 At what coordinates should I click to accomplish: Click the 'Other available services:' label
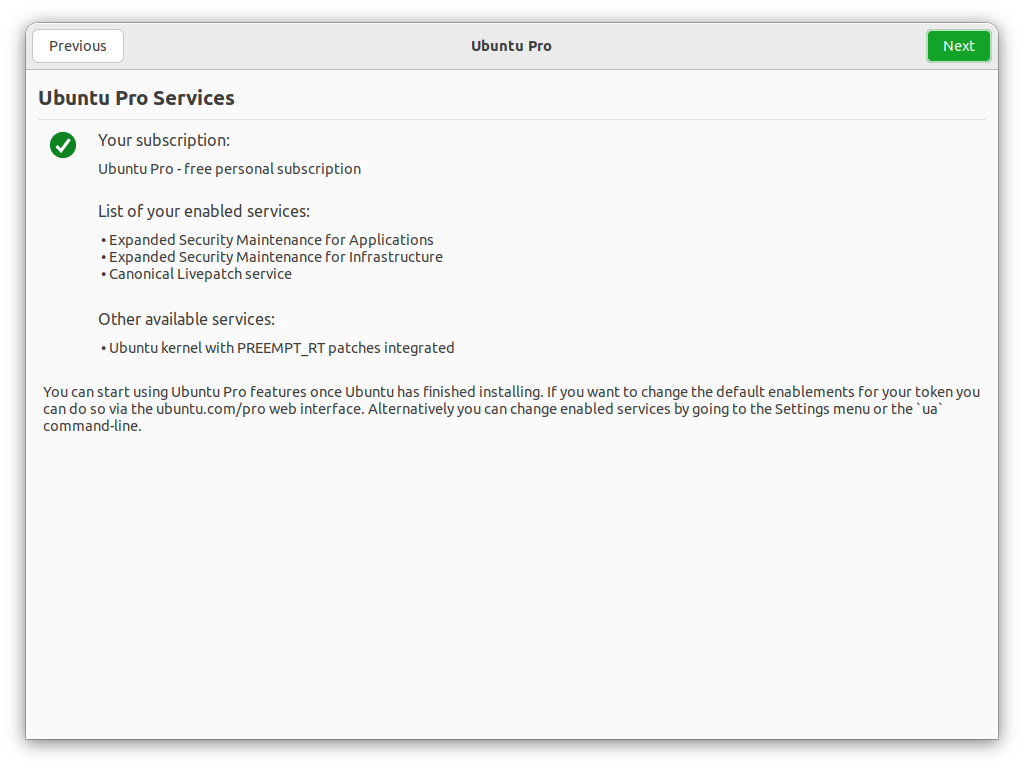186,319
